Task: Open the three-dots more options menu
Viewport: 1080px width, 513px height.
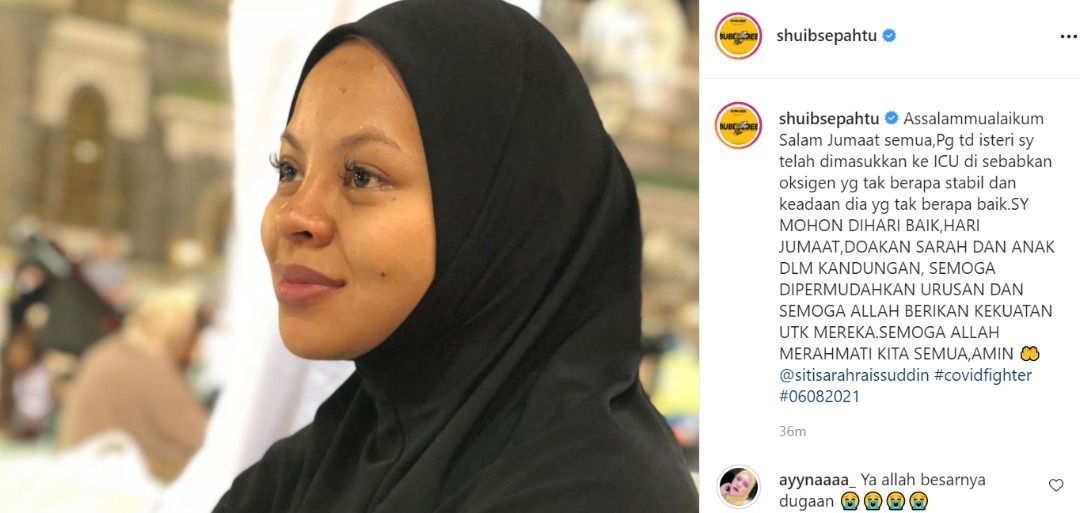Action: 1068,36
